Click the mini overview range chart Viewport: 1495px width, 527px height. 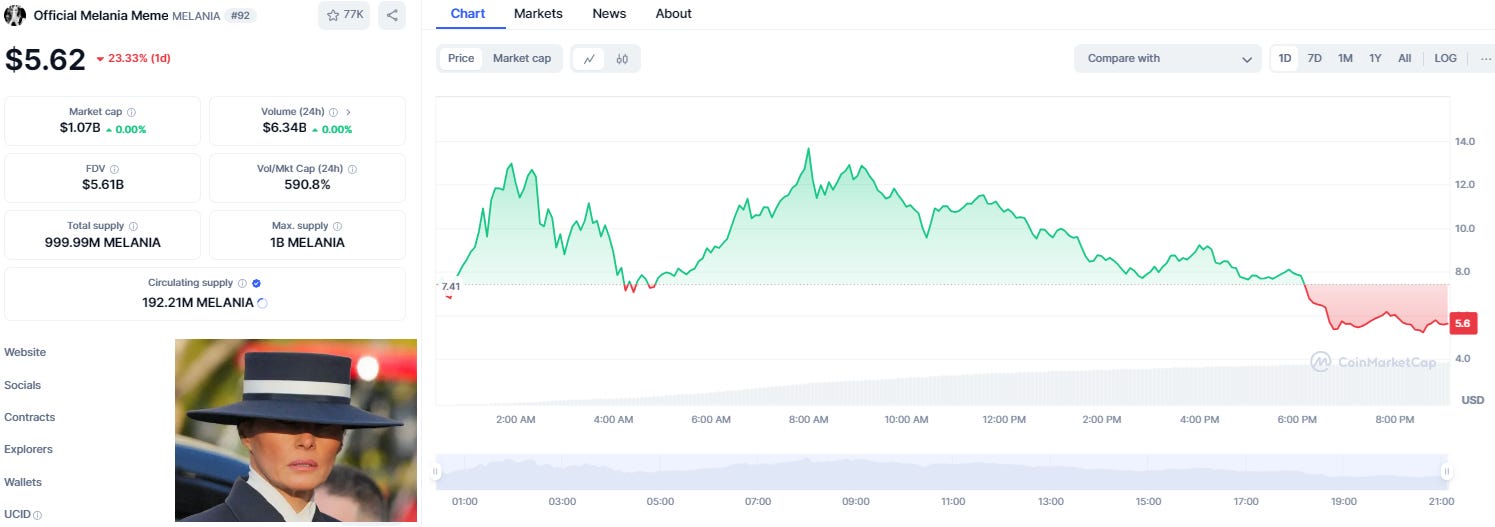(941, 471)
